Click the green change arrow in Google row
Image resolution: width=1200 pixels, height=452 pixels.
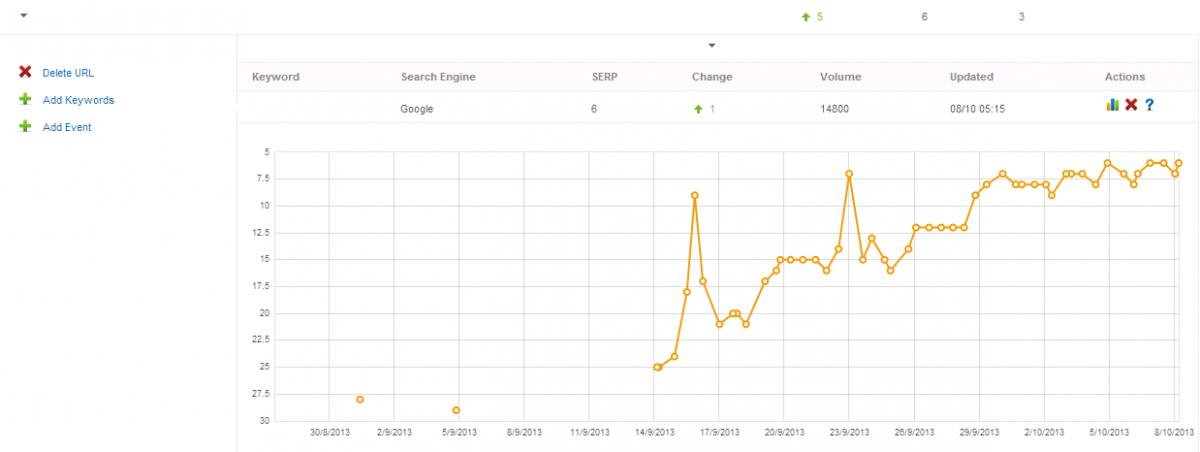698,109
